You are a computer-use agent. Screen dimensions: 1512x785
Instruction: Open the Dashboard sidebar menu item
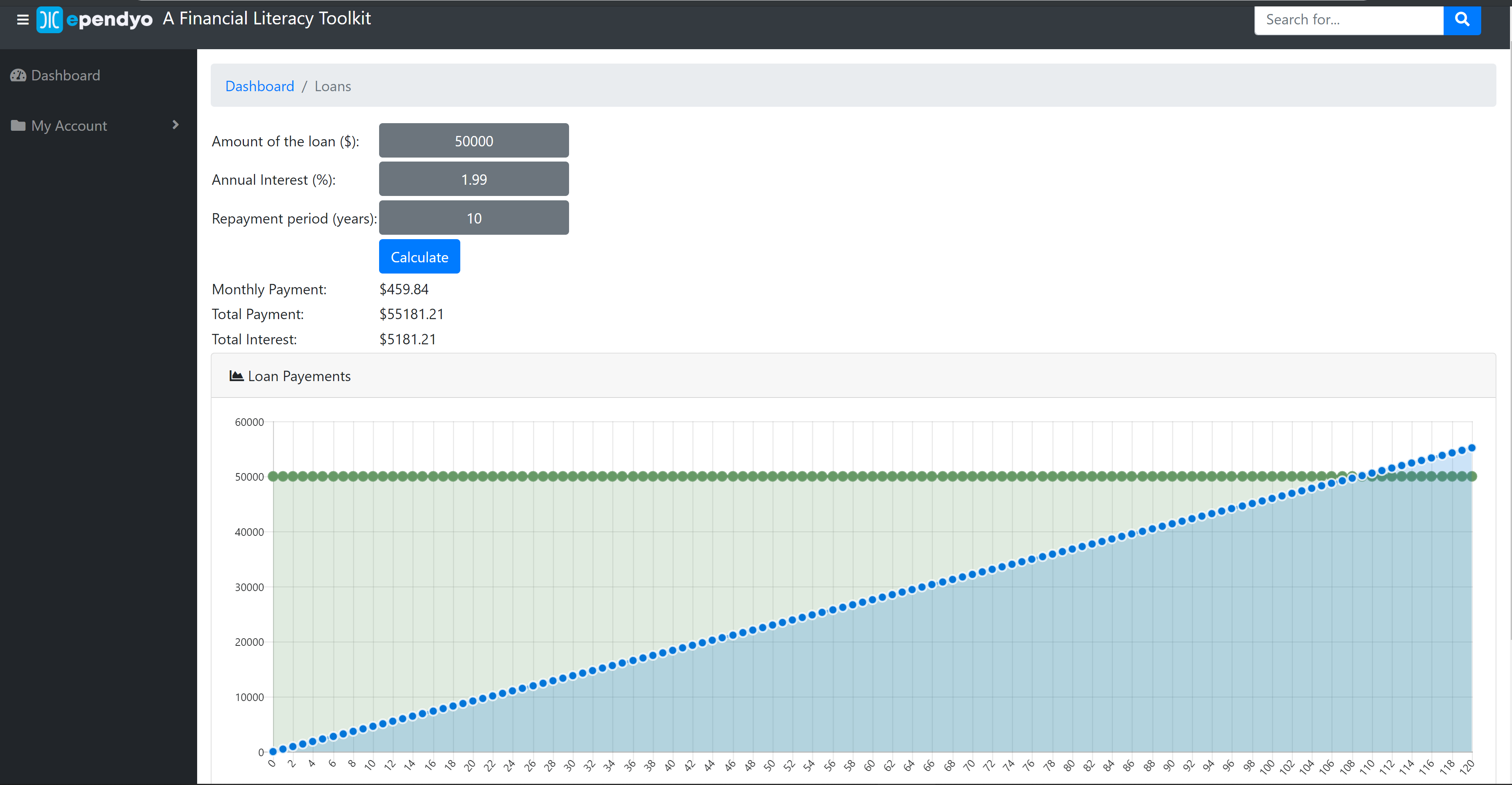(65, 76)
